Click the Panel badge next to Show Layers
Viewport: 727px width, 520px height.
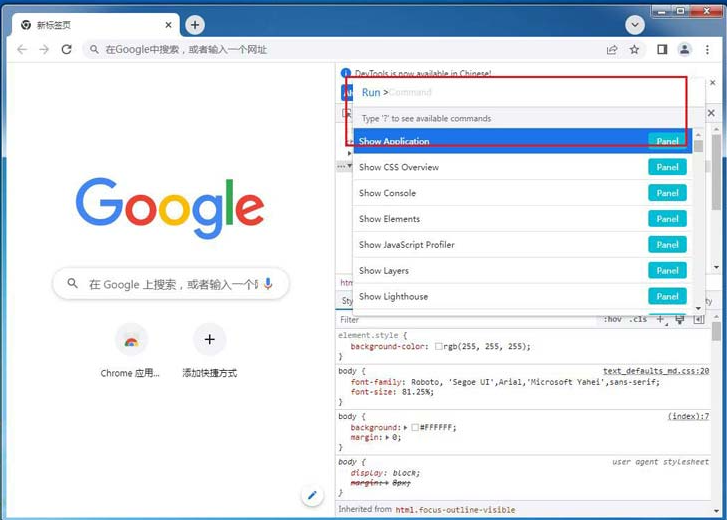667,271
